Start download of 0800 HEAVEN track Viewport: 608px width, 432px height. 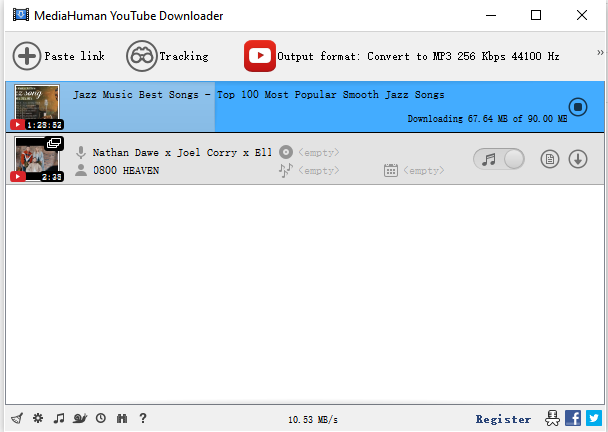coord(578,159)
